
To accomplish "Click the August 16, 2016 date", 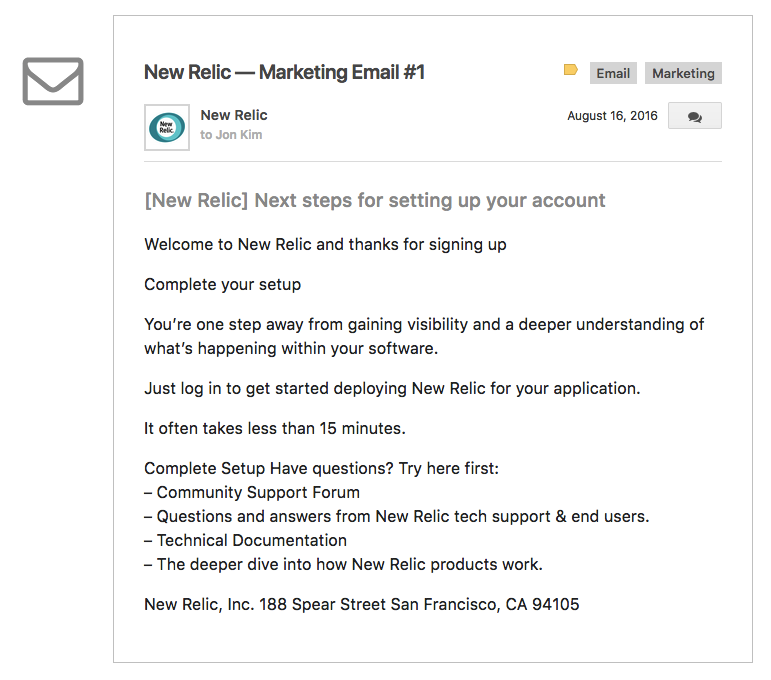I will point(612,116).
